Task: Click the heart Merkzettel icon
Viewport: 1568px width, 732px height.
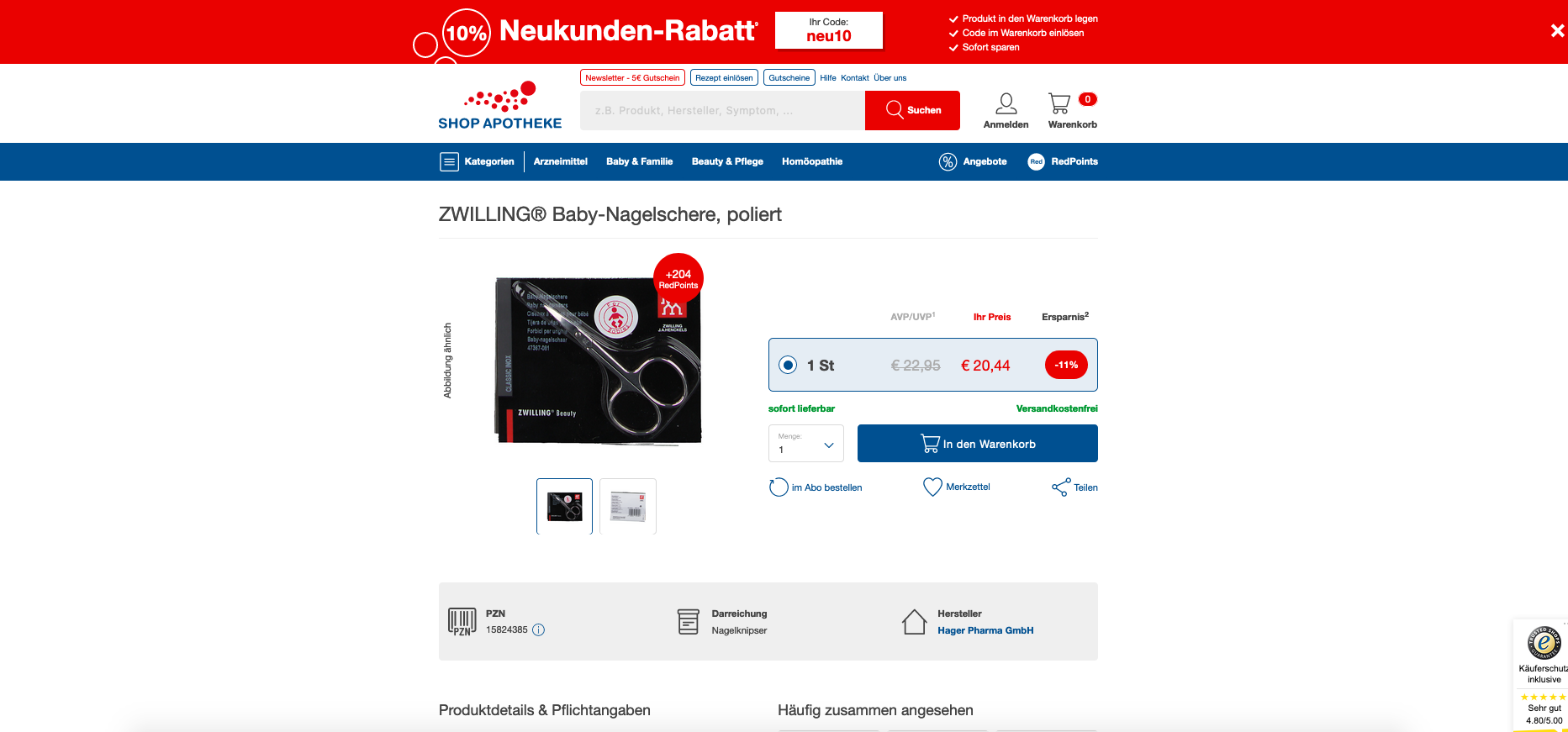Action: pos(932,487)
